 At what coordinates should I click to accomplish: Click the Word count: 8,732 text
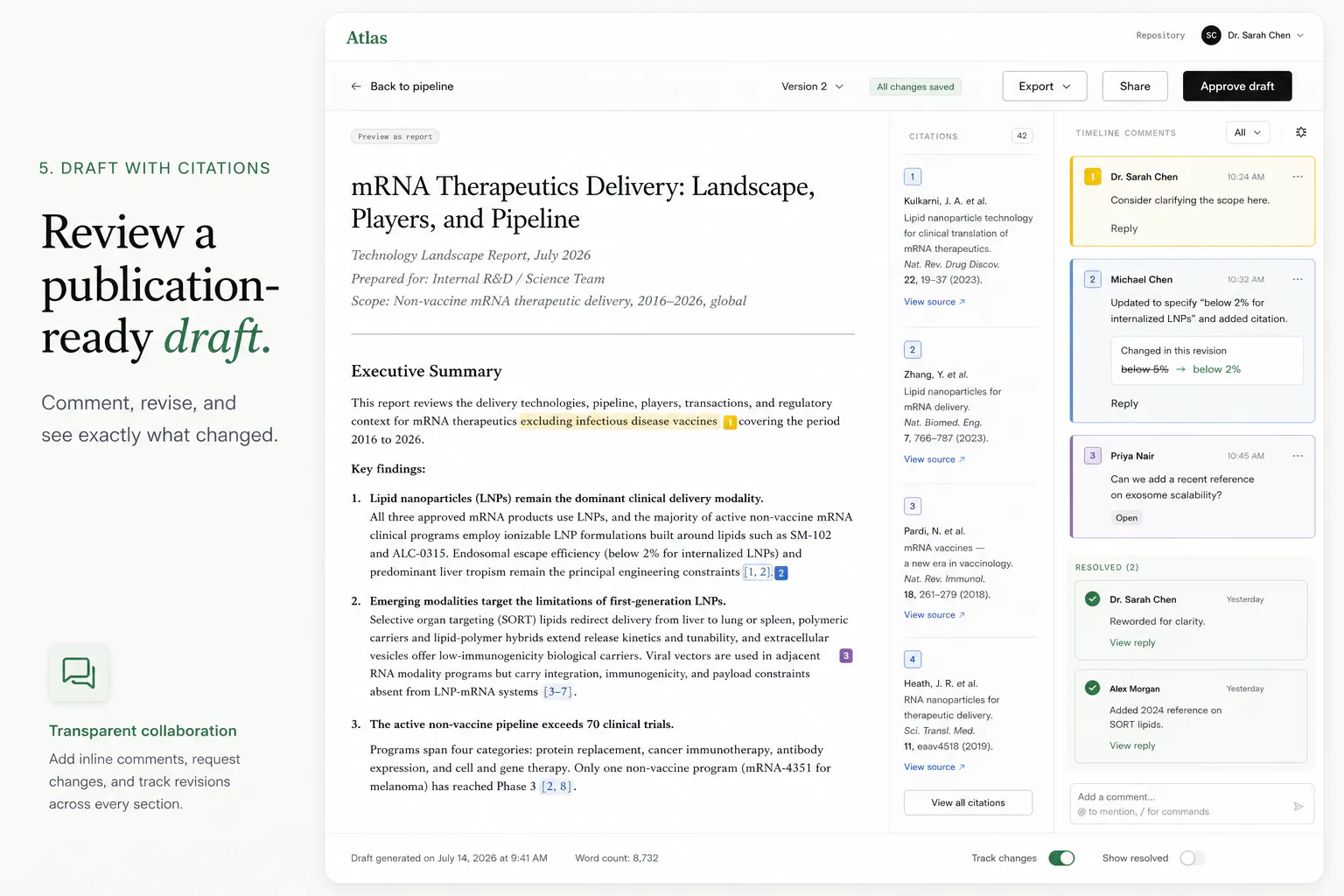(617, 858)
